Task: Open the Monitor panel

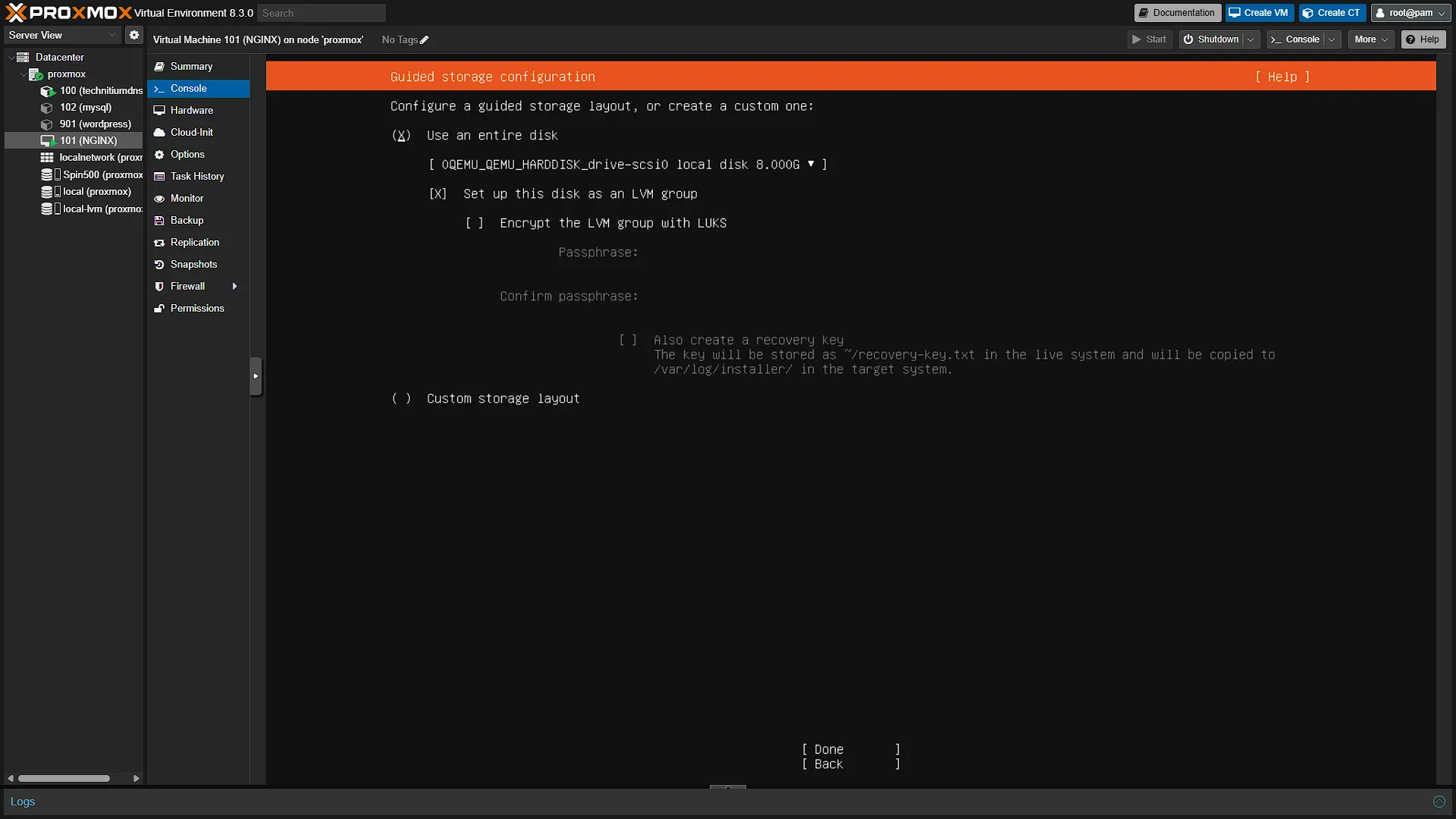Action: pos(198,199)
